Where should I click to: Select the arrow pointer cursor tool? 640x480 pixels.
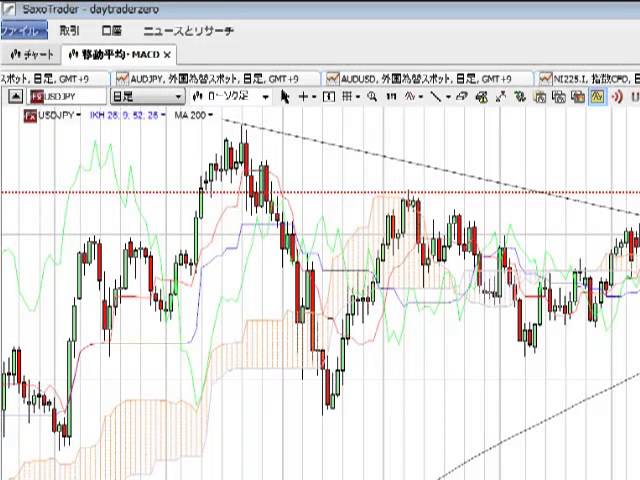point(285,97)
